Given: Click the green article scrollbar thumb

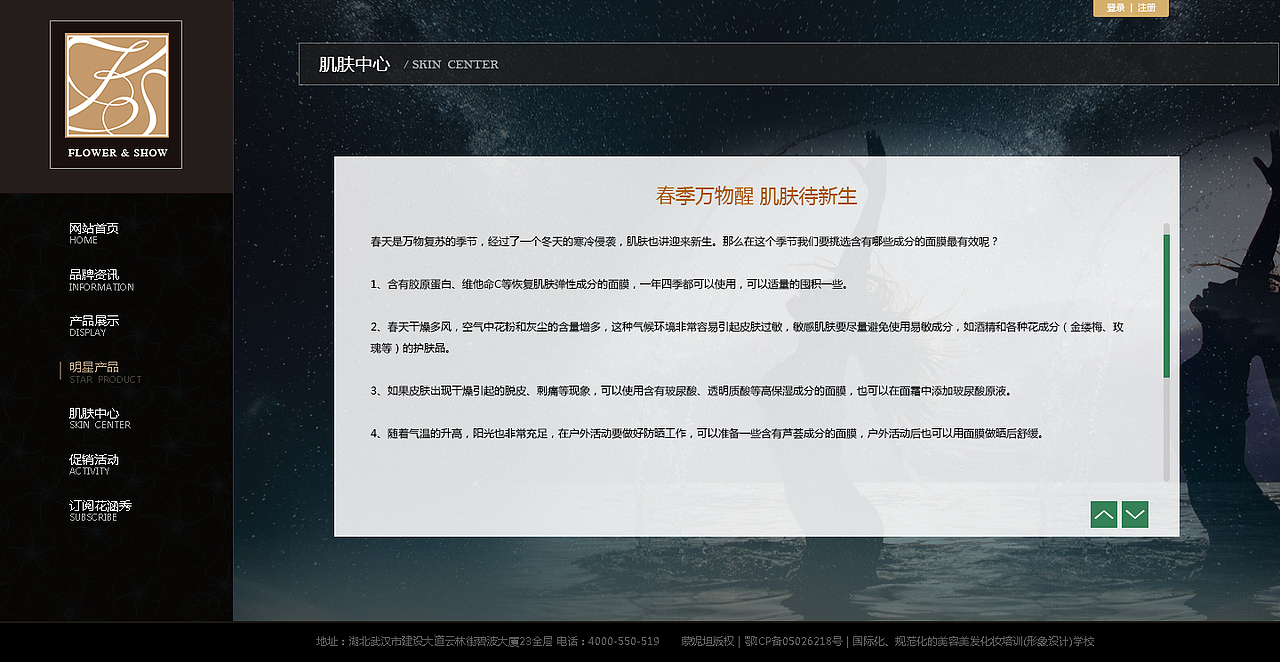Looking at the screenshot, I should [1166, 305].
